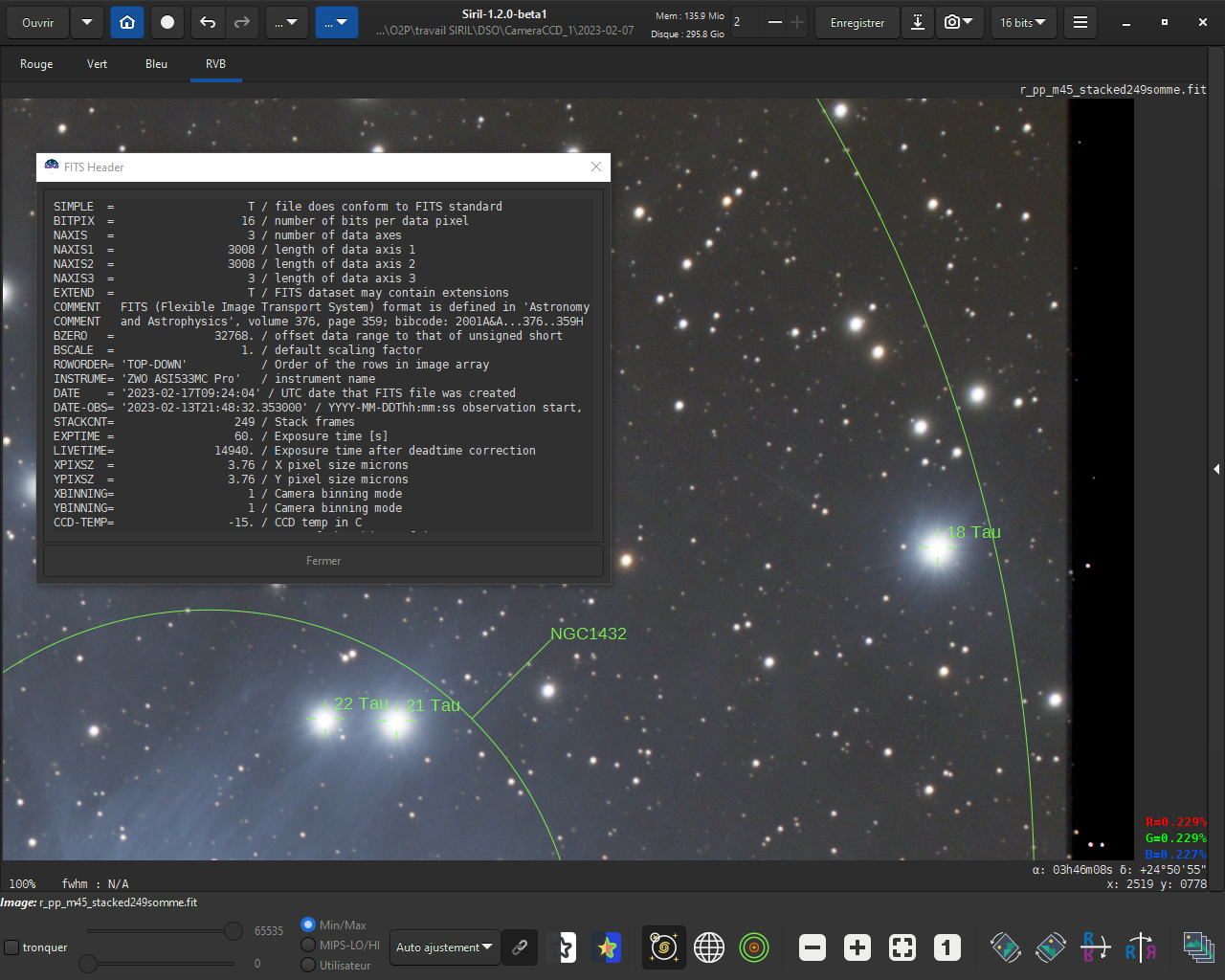Zoom in with the plus icon
The height and width of the screenshot is (980, 1225).
[x=857, y=947]
